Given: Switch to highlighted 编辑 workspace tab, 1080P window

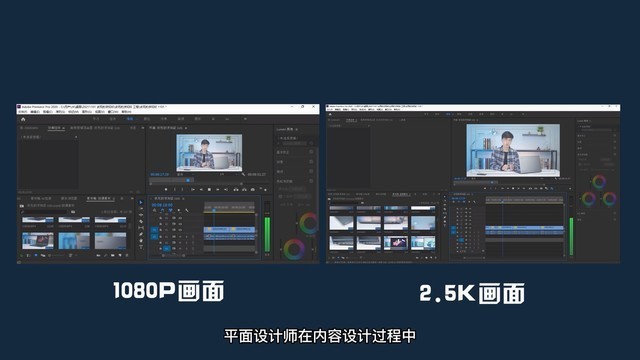Looking at the screenshot, I should pos(130,119).
